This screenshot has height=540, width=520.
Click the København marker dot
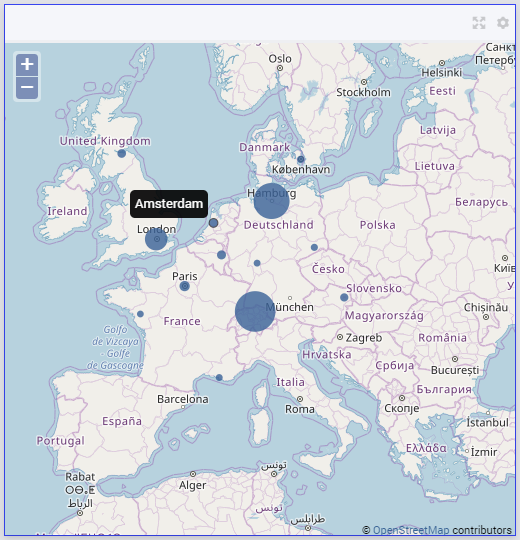pyautogui.click(x=301, y=159)
